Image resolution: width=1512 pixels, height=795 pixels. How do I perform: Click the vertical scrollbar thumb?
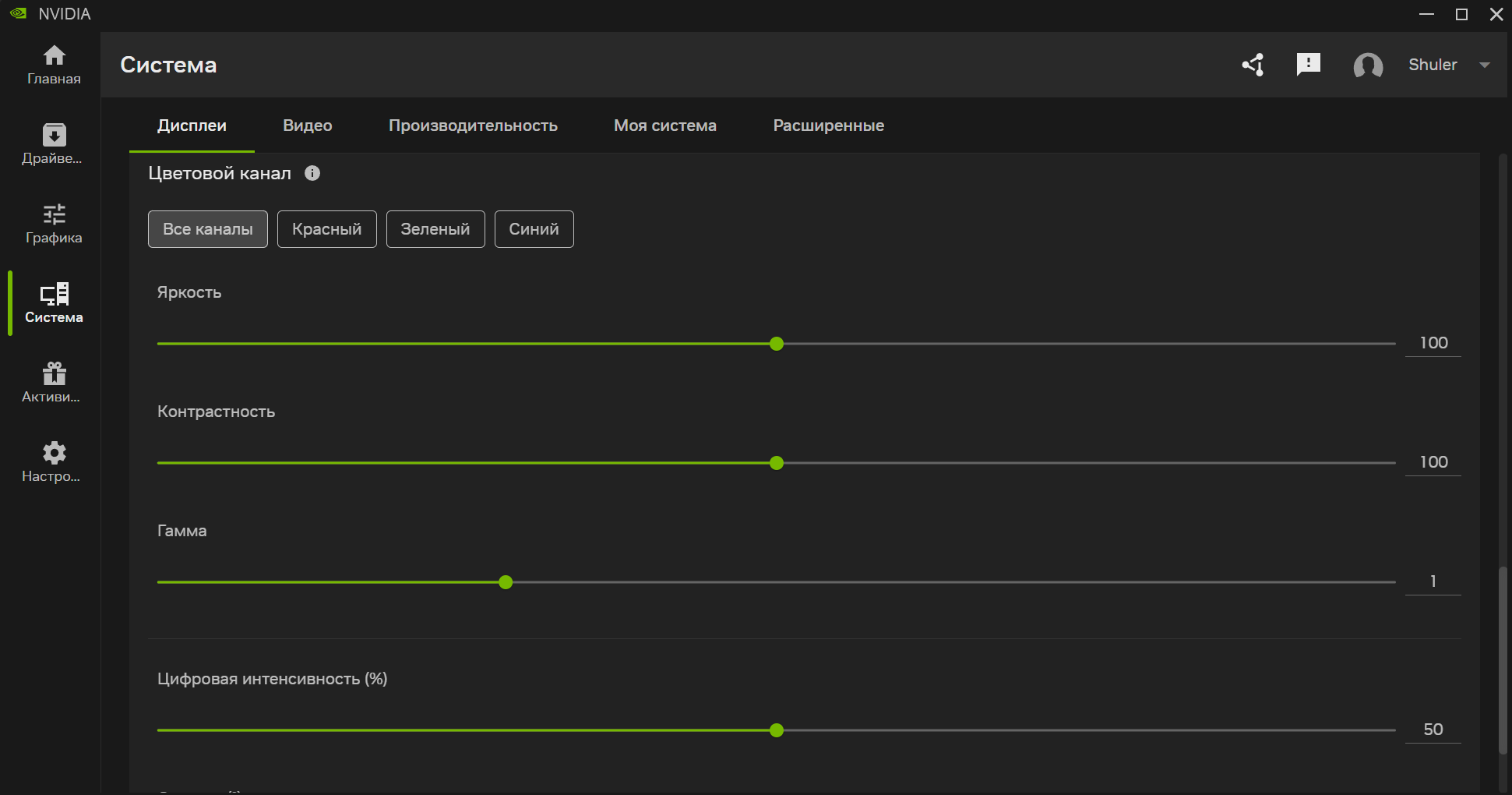(1503, 661)
